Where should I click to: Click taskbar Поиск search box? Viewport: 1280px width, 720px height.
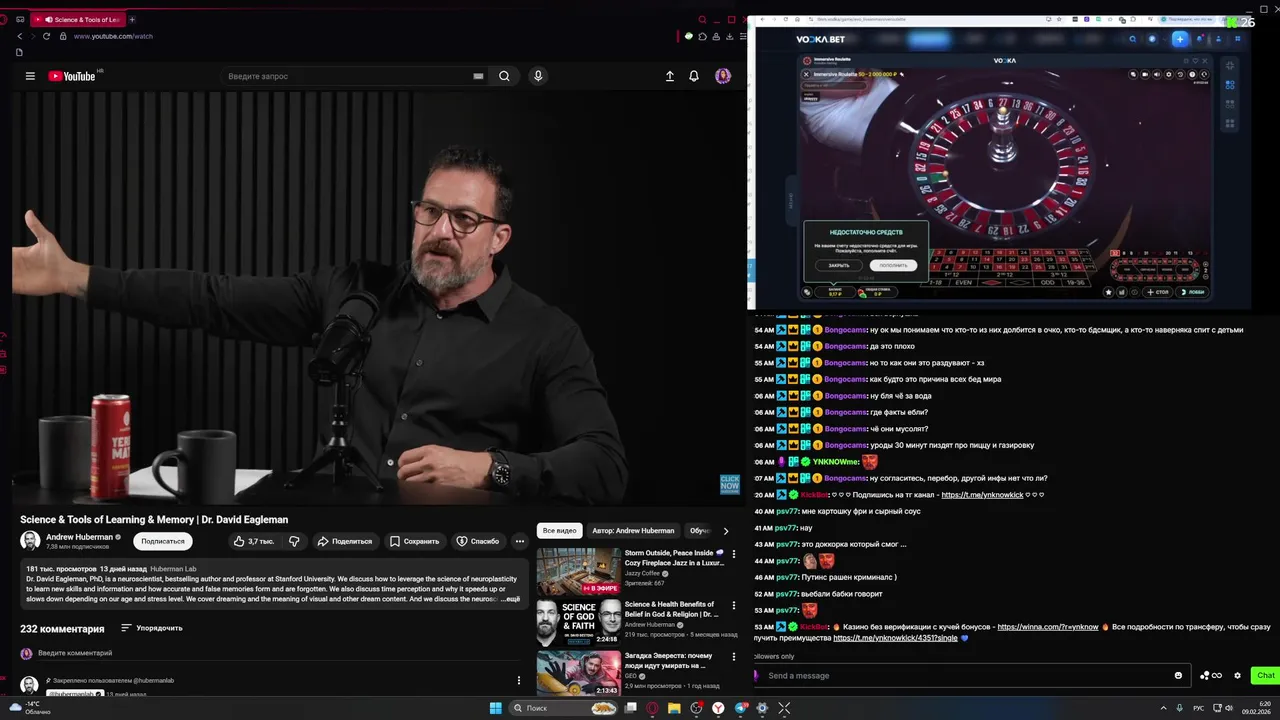[x=565, y=708]
